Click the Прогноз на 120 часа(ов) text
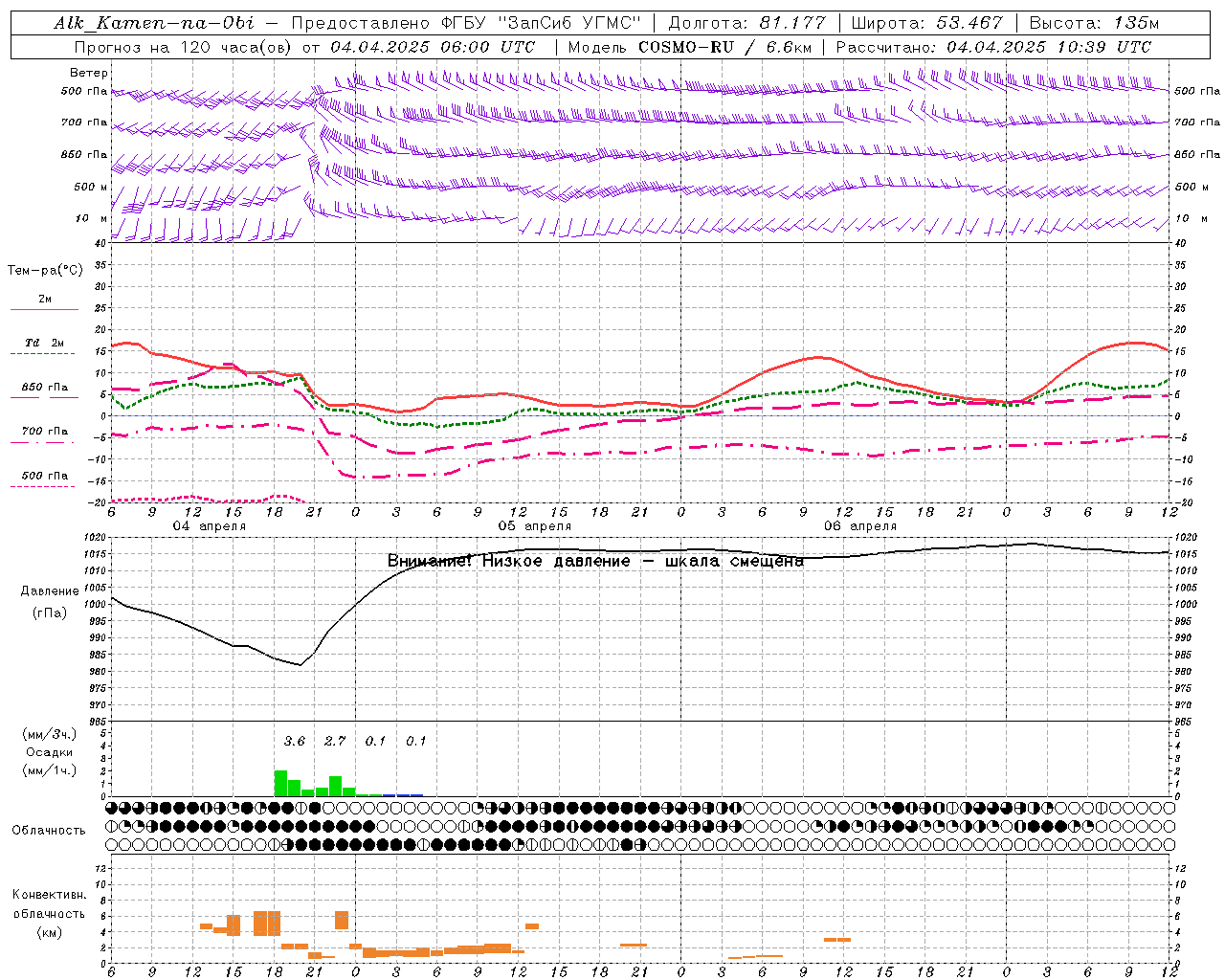Image resolution: width=1225 pixels, height=980 pixels. [x=184, y=47]
